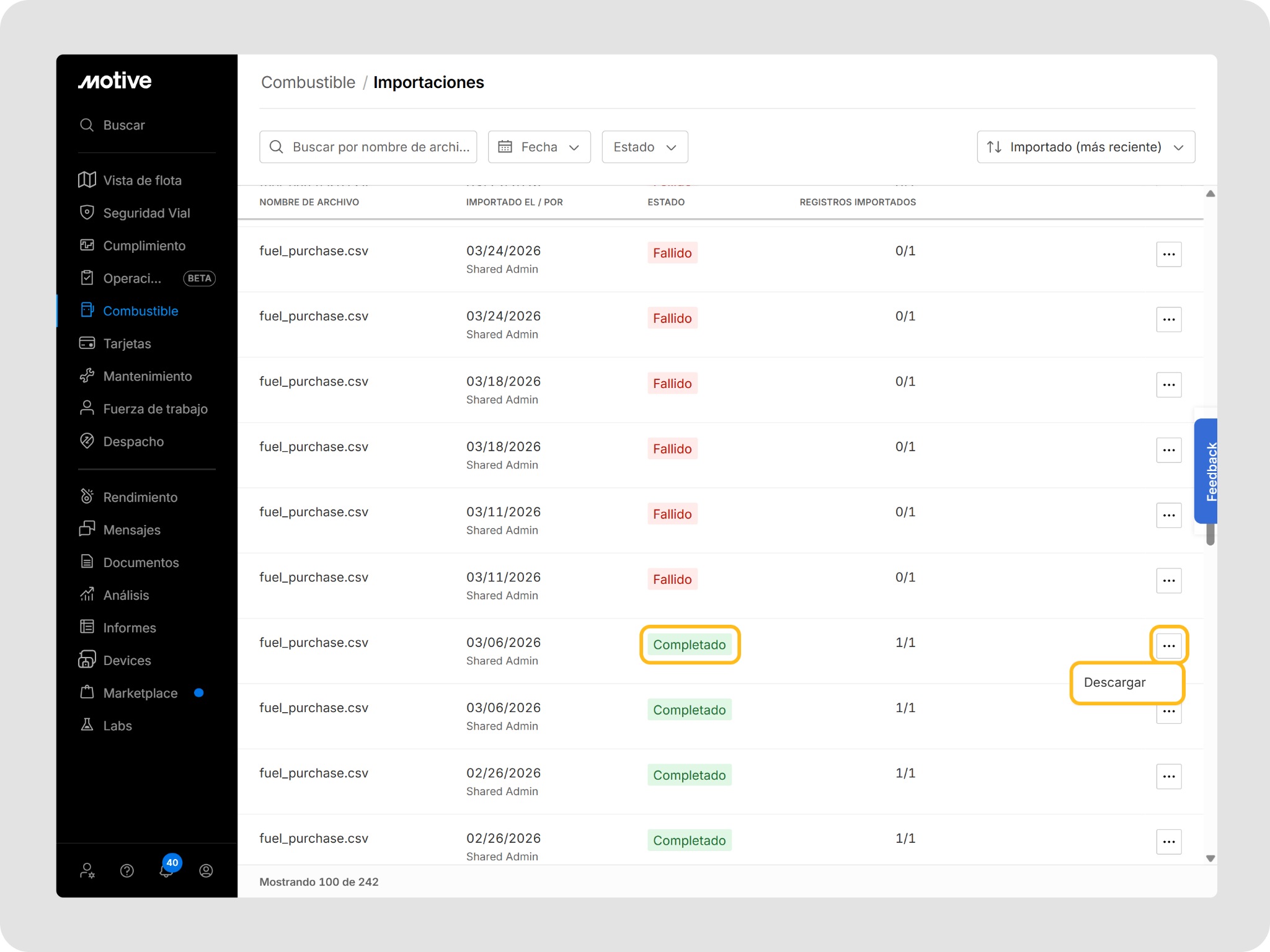Image resolution: width=1270 pixels, height=952 pixels.
Task: Open the Informes reports section
Action: (118, 628)
